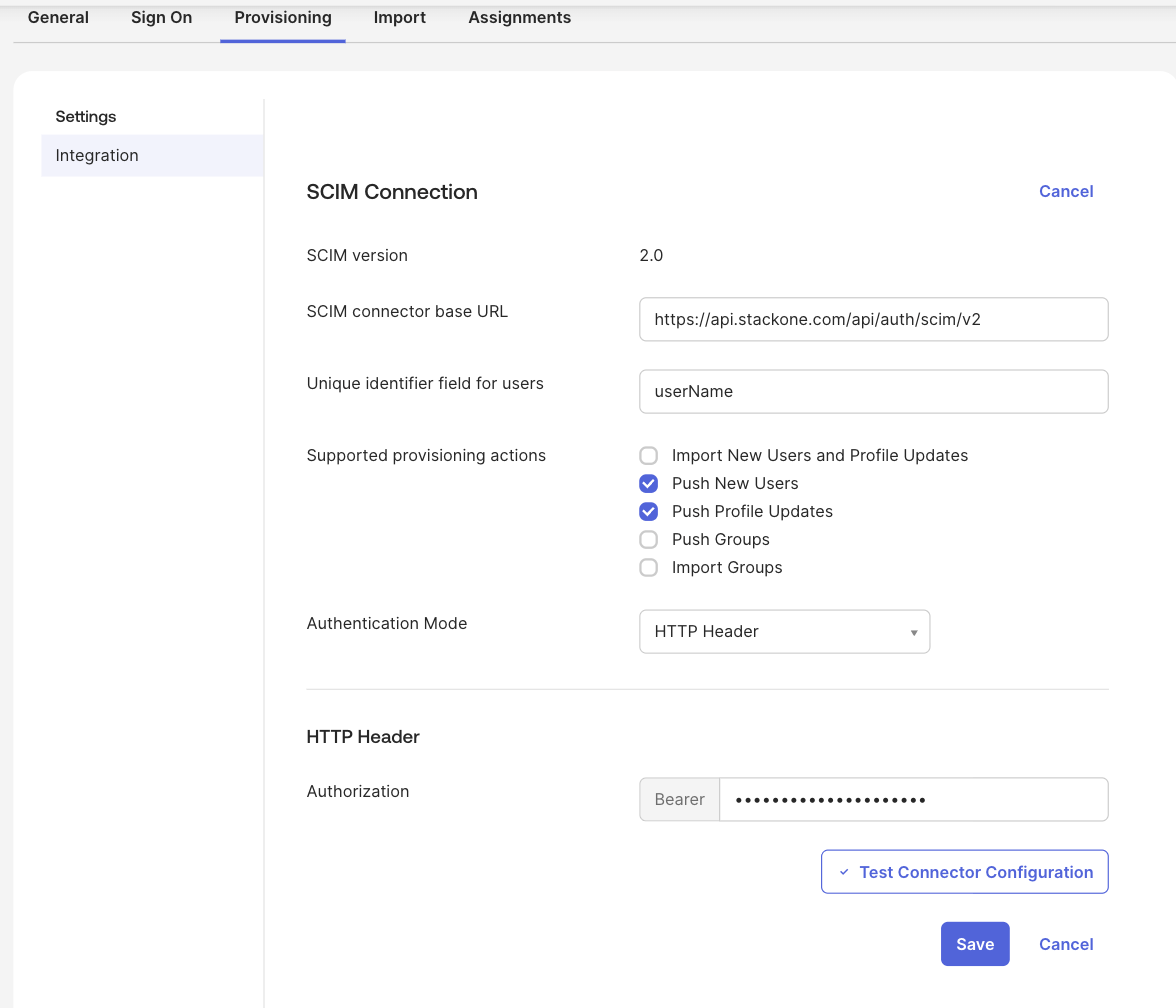Click the HTTP Header section heading
Screen dimensions: 1176x1008
tap(363, 736)
